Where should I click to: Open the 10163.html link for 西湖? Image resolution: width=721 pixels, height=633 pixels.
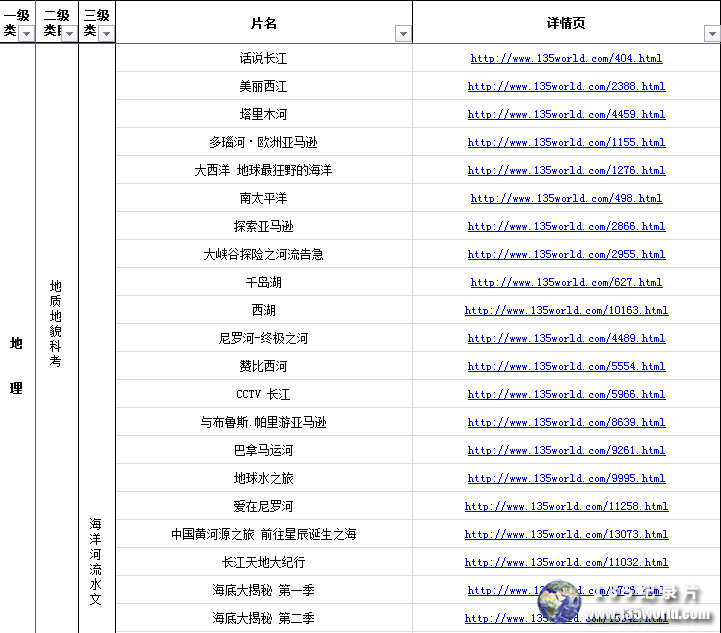[566, 311]
